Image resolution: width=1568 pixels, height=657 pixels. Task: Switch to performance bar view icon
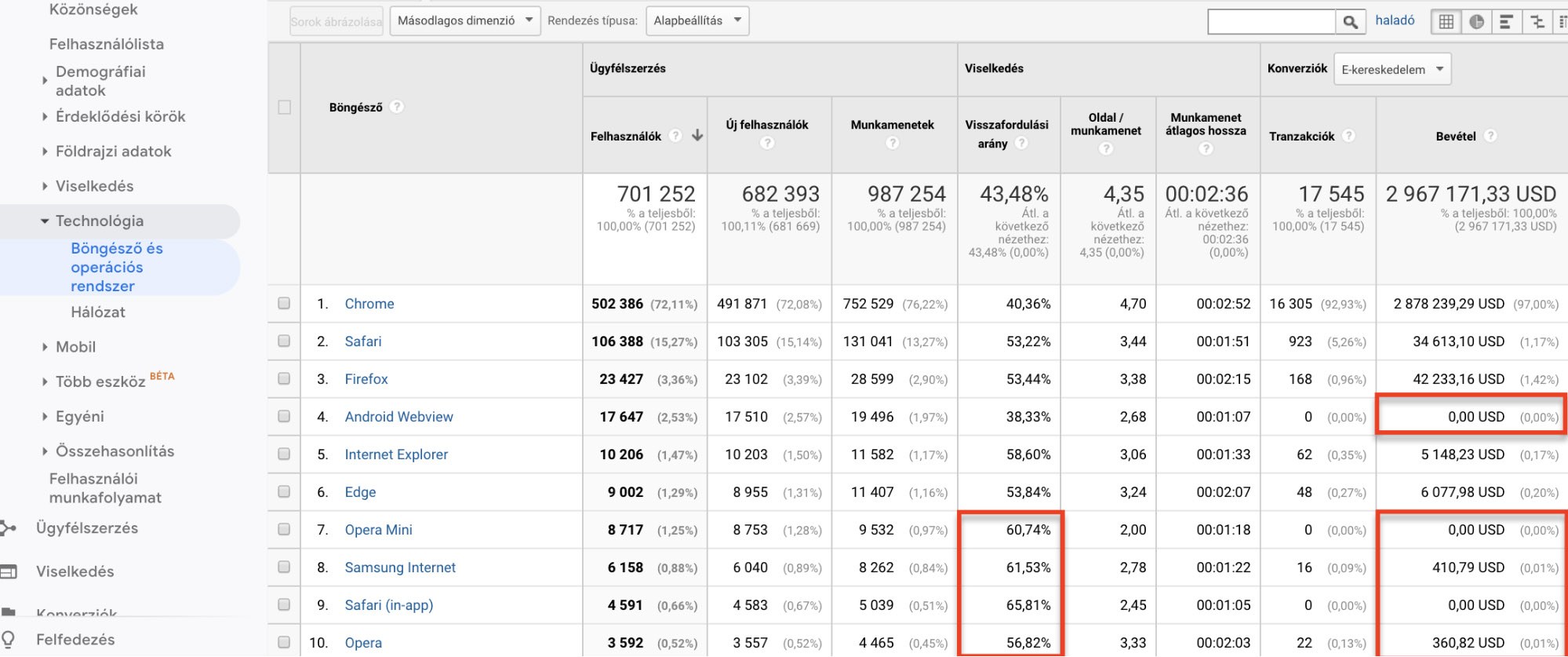point(1506,22)
